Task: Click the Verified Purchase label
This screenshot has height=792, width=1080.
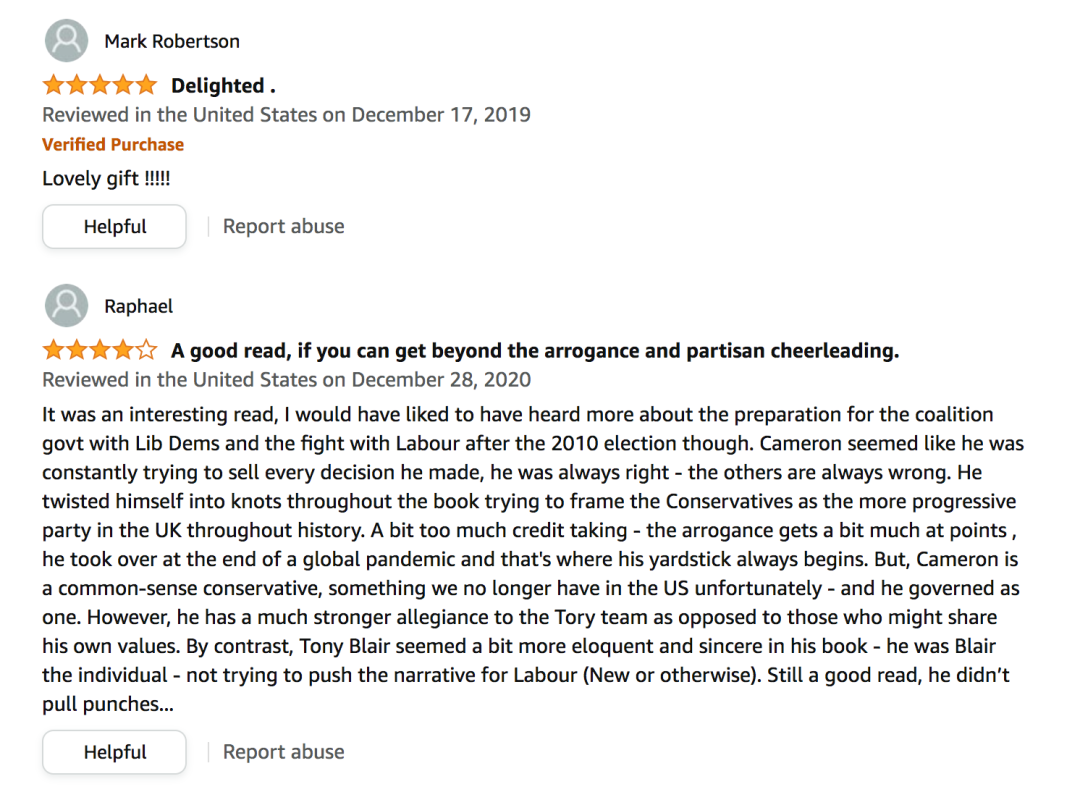Action: pos(113,145)
